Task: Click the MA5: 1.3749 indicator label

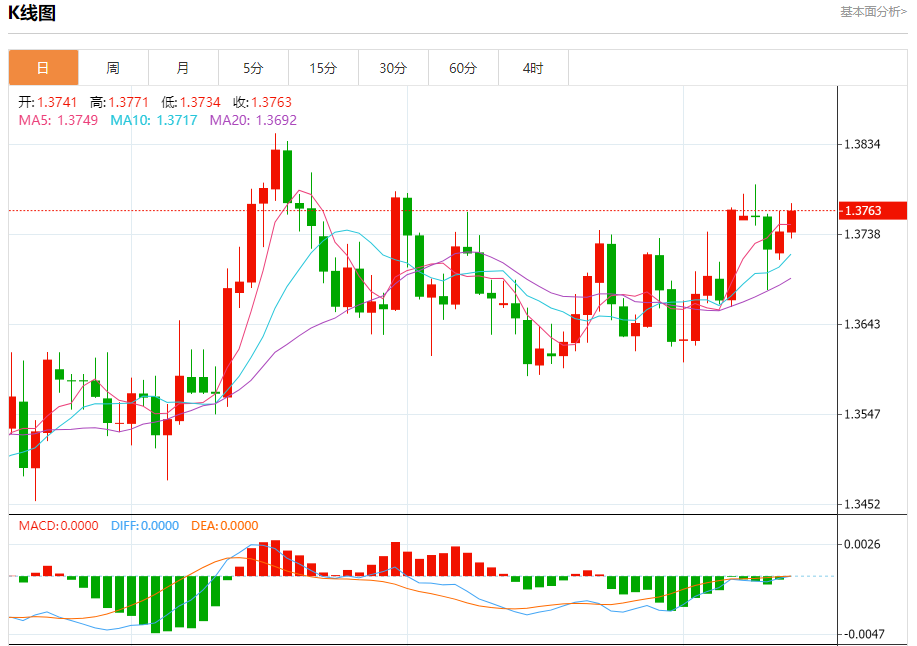Action: pyautogui.click(x=58, y=120)
